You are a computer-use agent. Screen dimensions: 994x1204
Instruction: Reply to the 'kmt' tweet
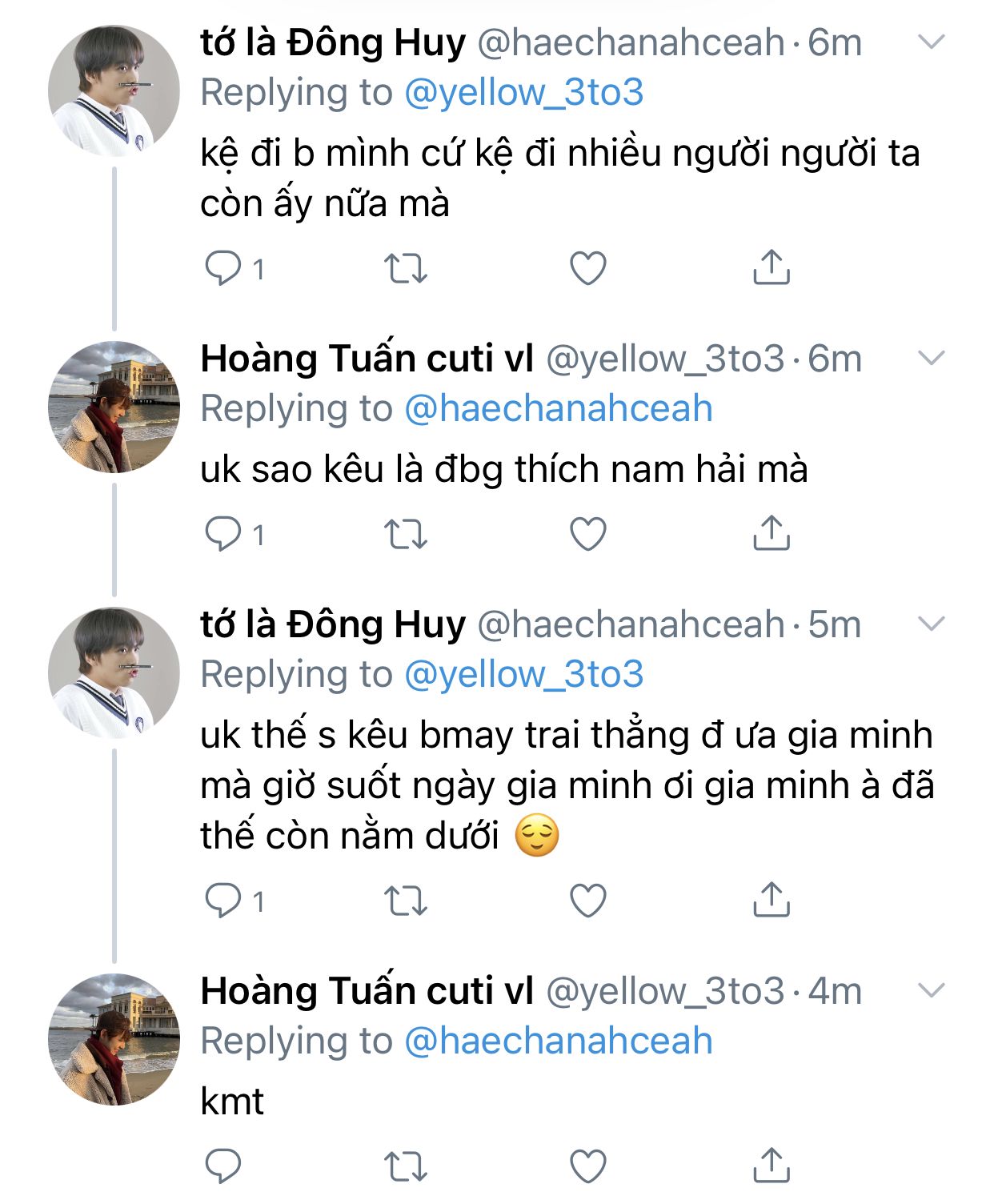(223, 1166)
